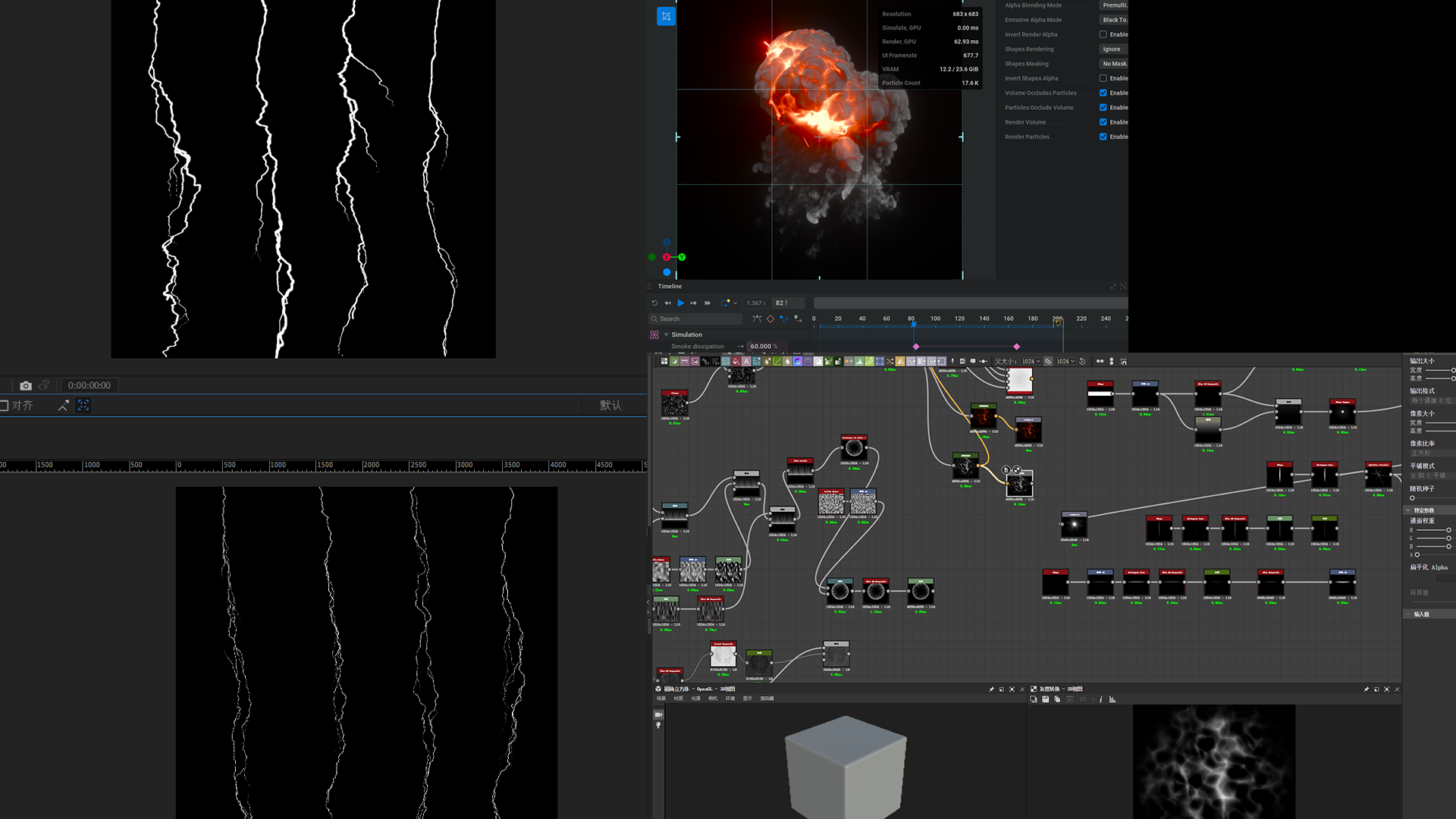The image size is (1456, 819).
Task: Open the Shapes Rendering dropdown
Action: click(1112, 49)
